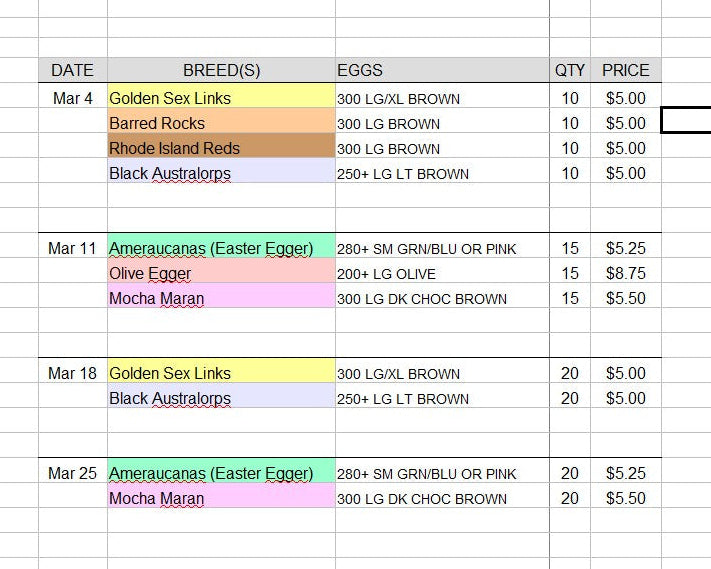
Task: Select the 200+ LG OLIVE cell
Action: coord(441,273)
